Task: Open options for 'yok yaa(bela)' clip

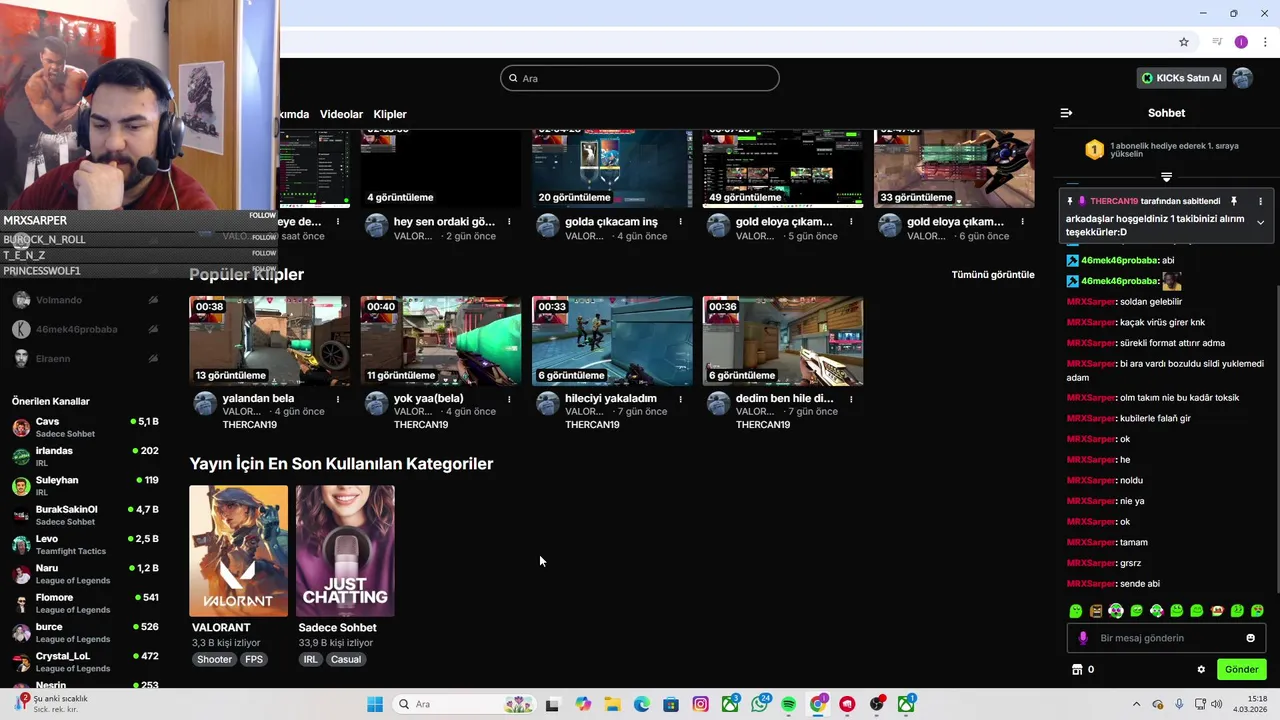Action: 509,398
